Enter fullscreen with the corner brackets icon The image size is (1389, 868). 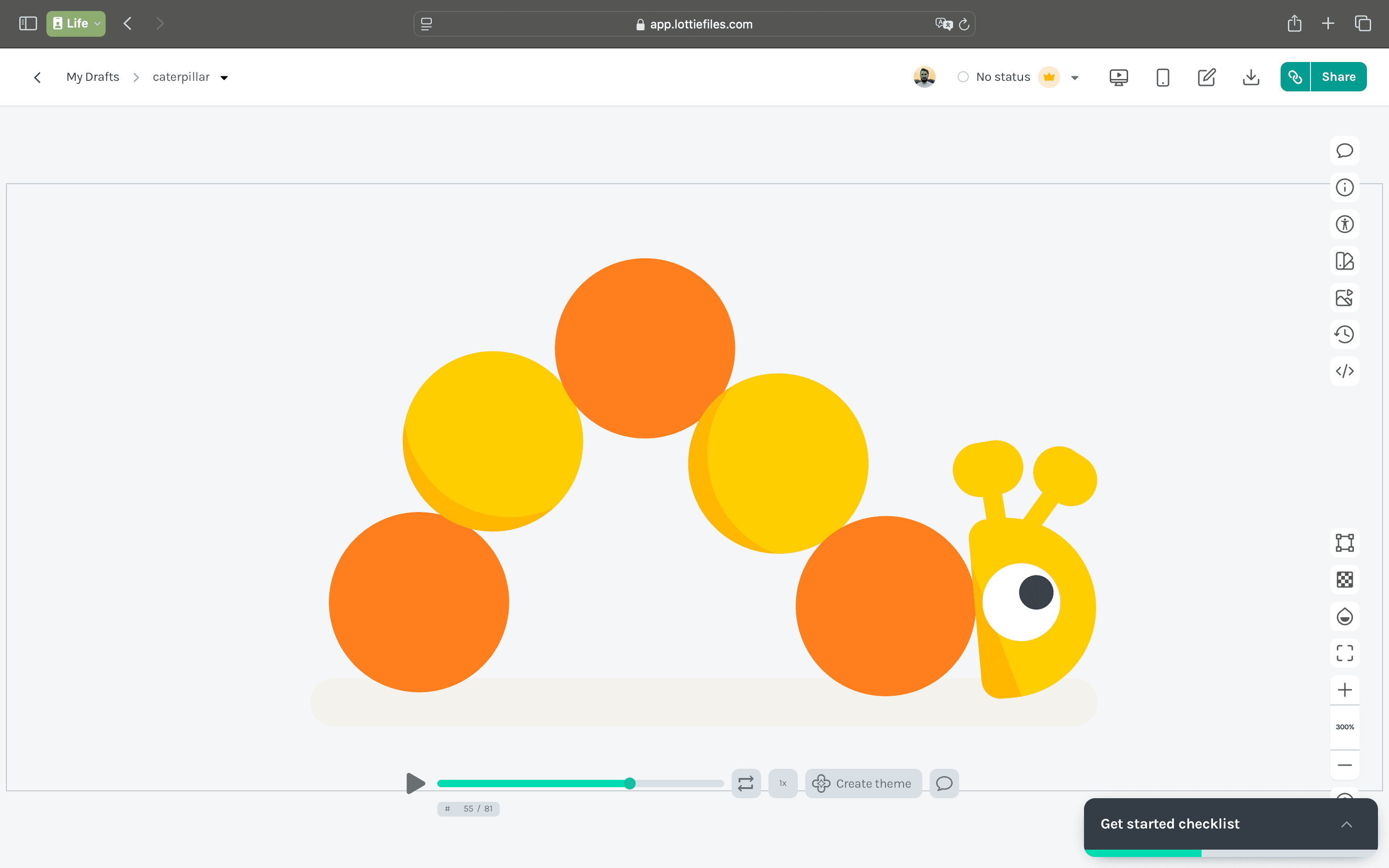coord(1344,653)
